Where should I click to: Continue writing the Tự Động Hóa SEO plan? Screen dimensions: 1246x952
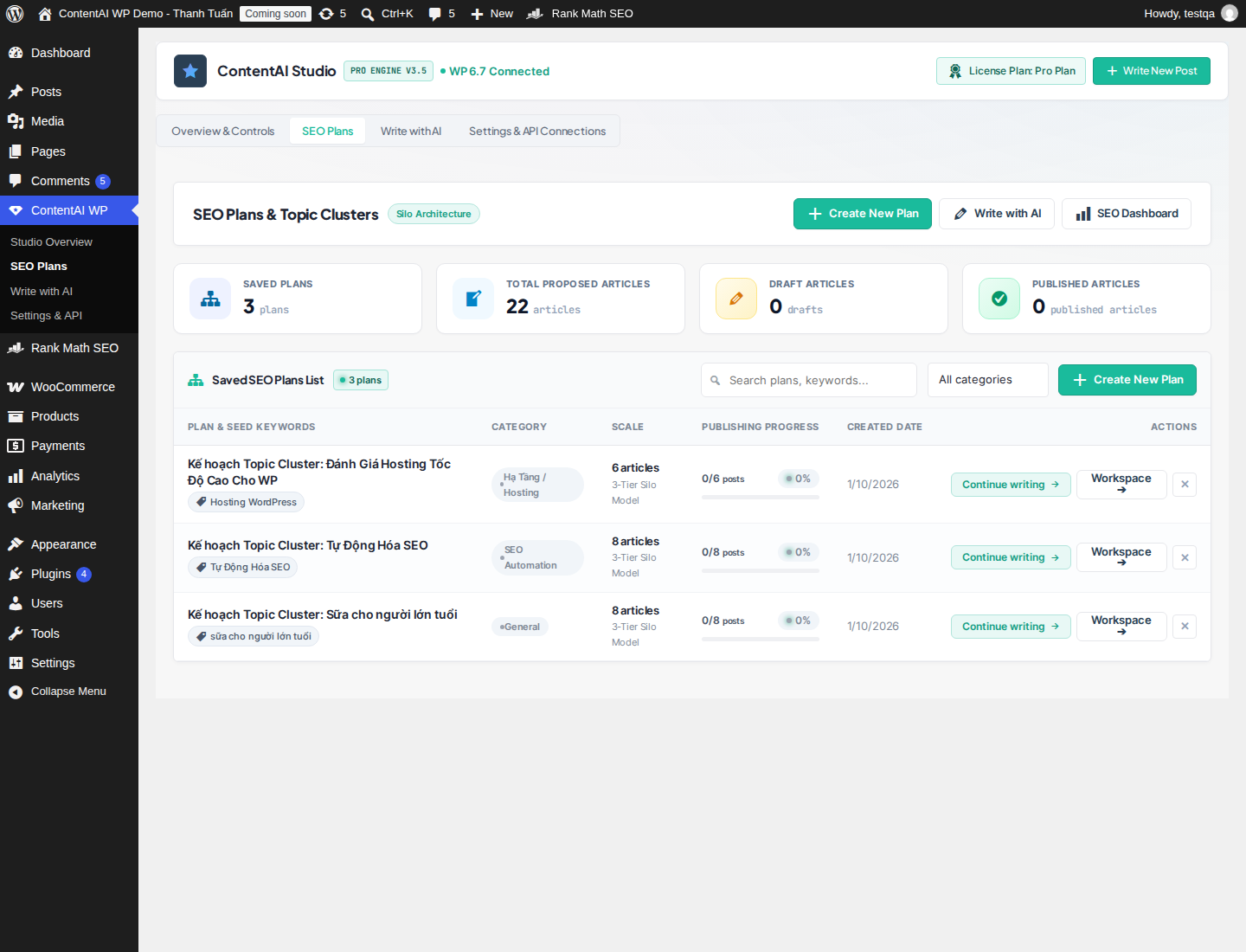1011,557
